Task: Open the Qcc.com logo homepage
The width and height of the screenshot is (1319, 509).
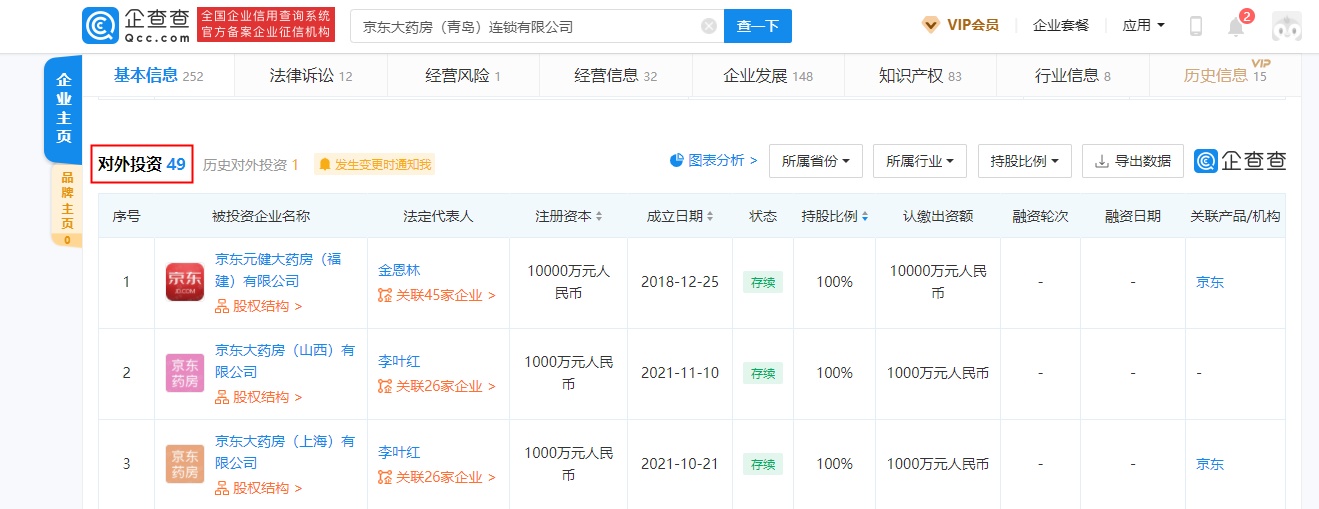Action: pos(135,25)
